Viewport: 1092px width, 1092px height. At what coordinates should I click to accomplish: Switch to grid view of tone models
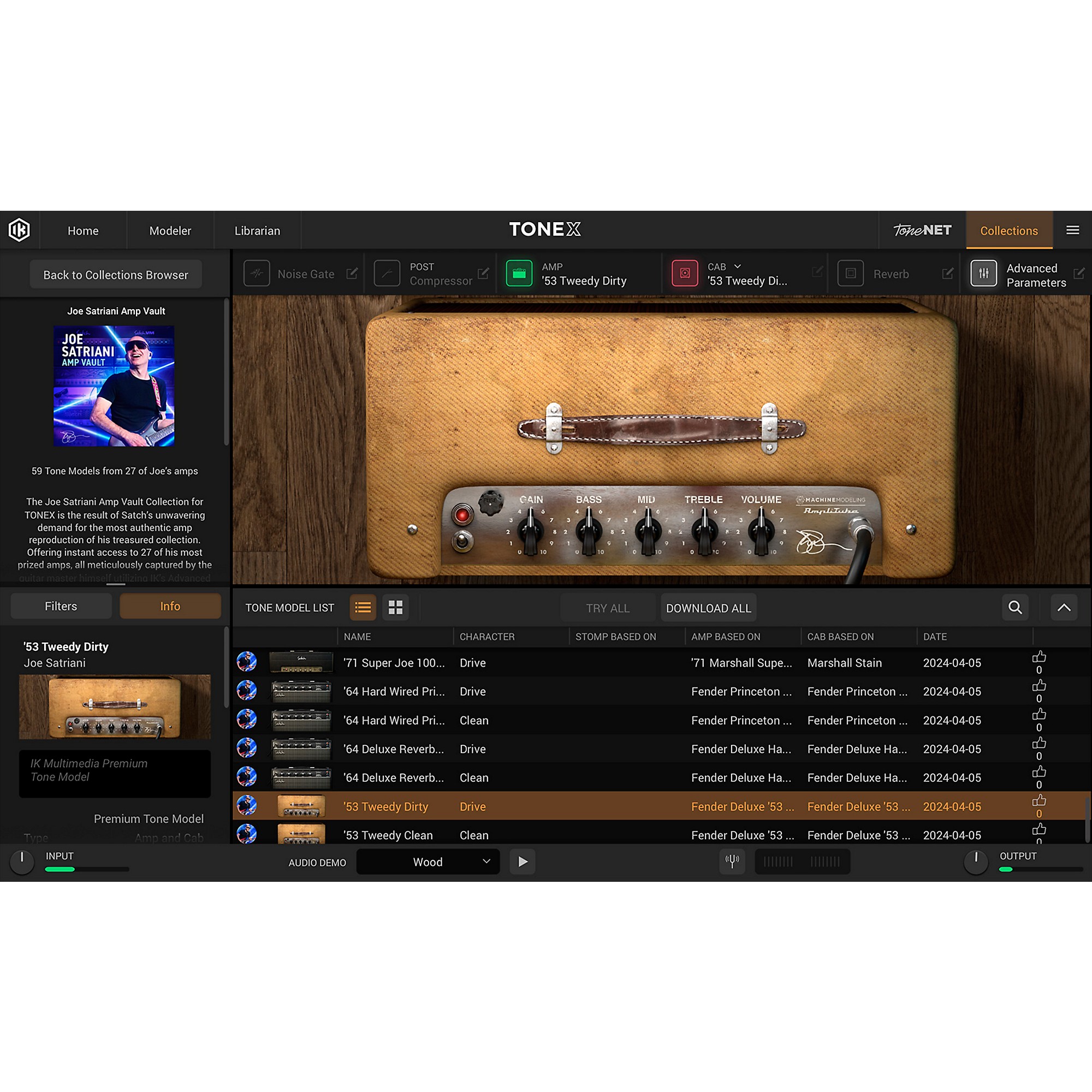(396, 608)
